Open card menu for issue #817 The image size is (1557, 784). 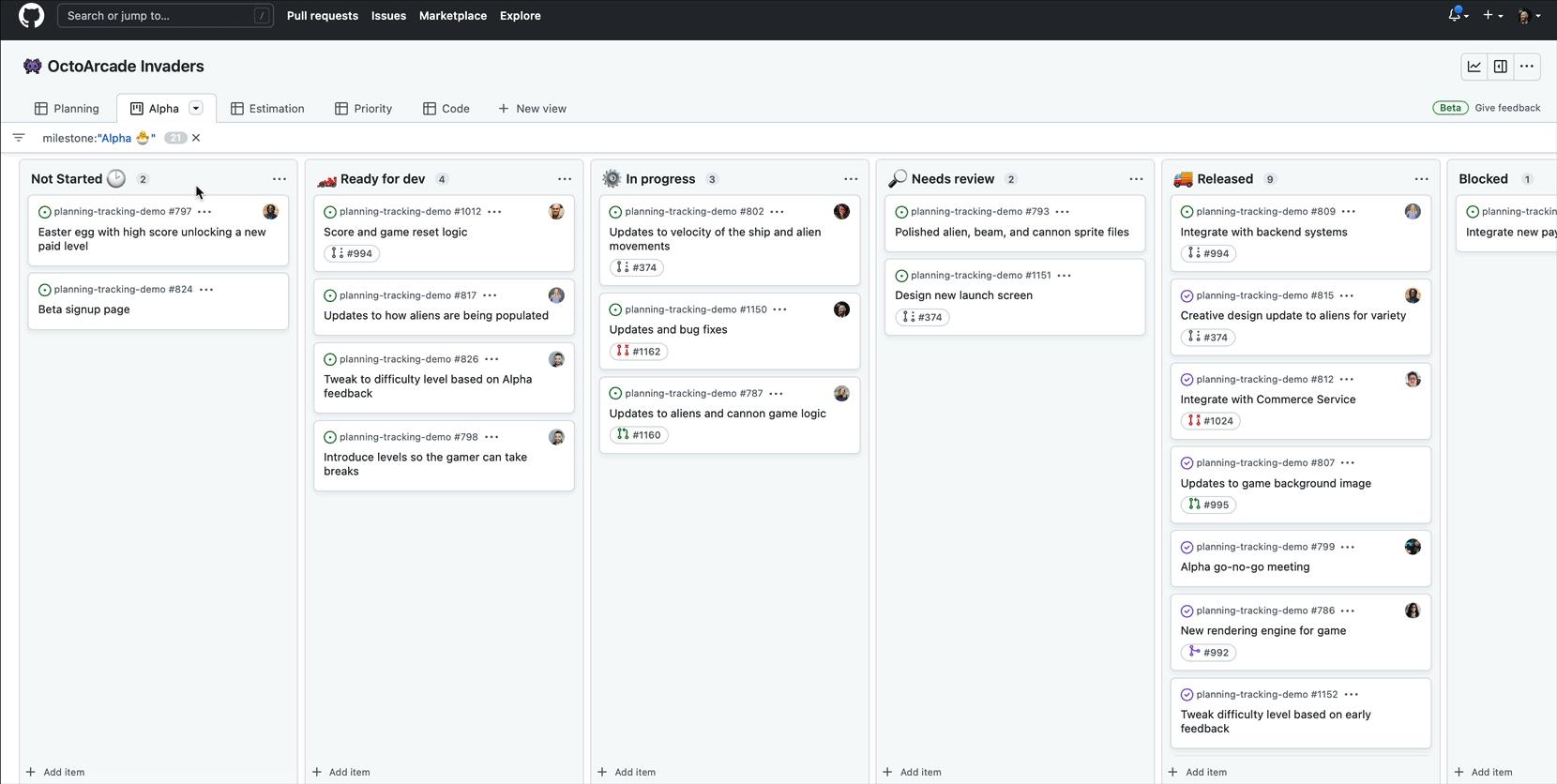490,295
